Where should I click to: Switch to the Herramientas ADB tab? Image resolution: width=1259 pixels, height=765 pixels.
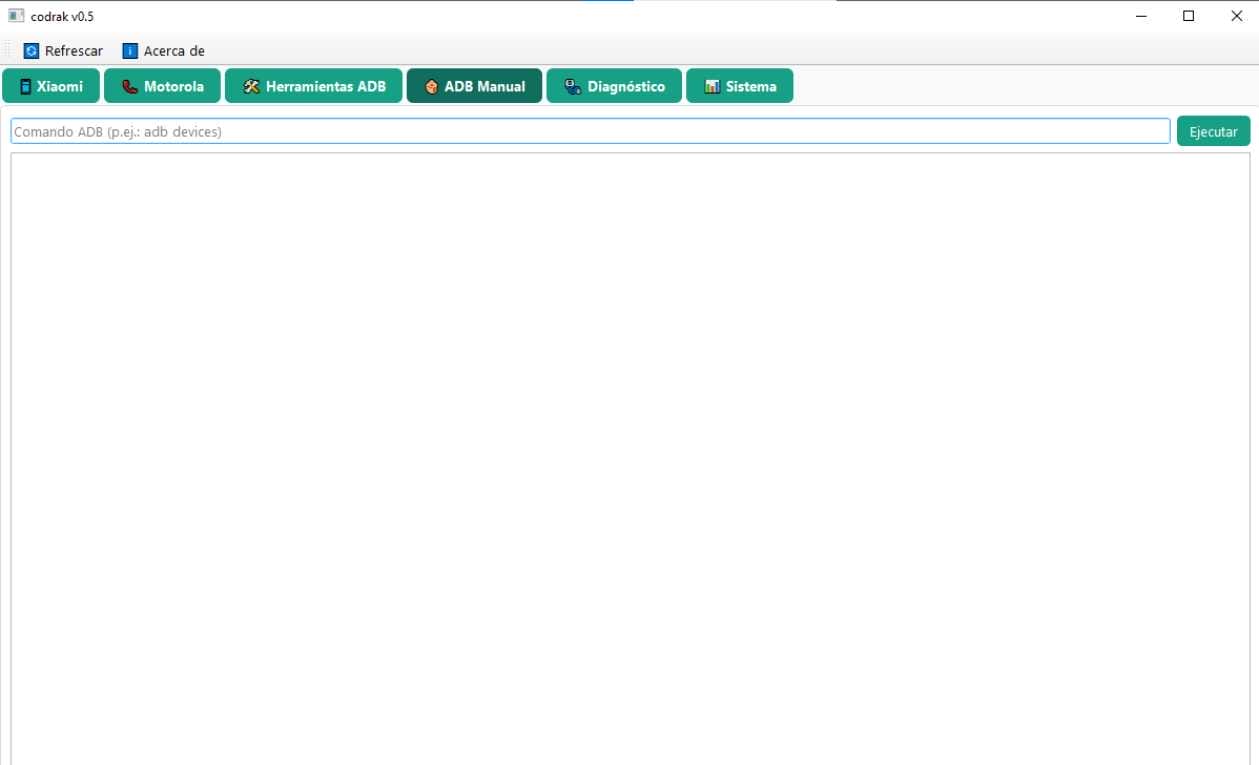(313, 86)
